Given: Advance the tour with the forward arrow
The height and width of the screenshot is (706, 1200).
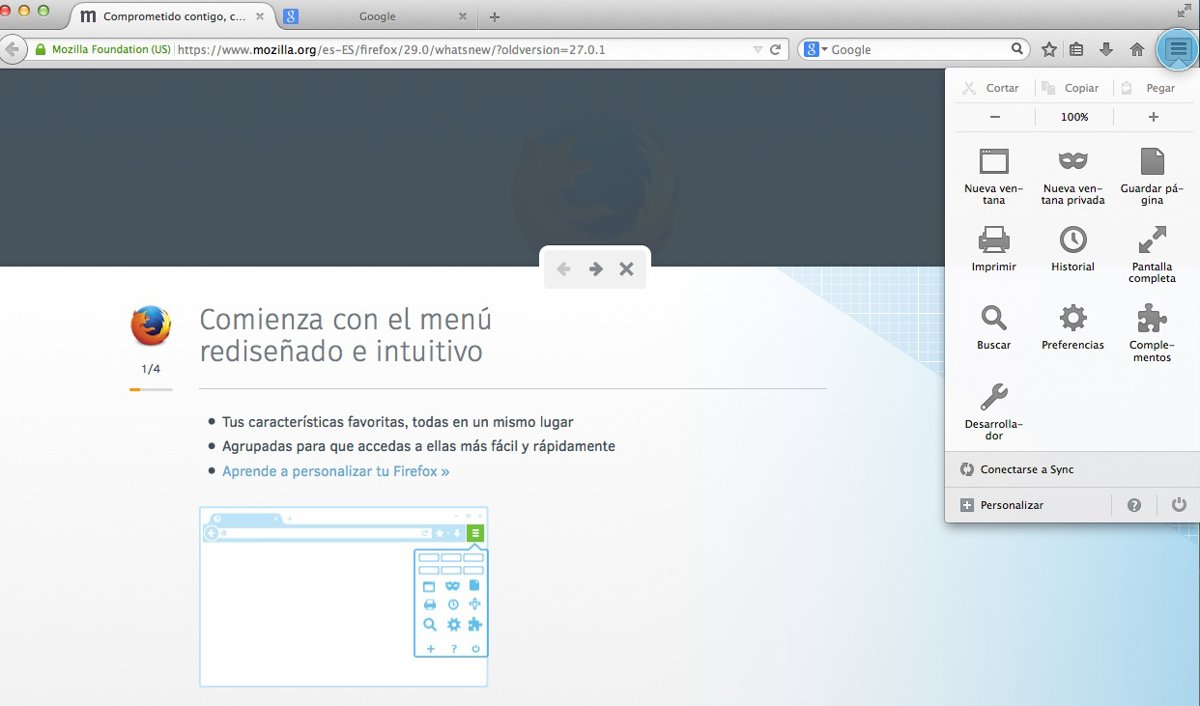Looking at the screenshot, I should pos(595,268).
